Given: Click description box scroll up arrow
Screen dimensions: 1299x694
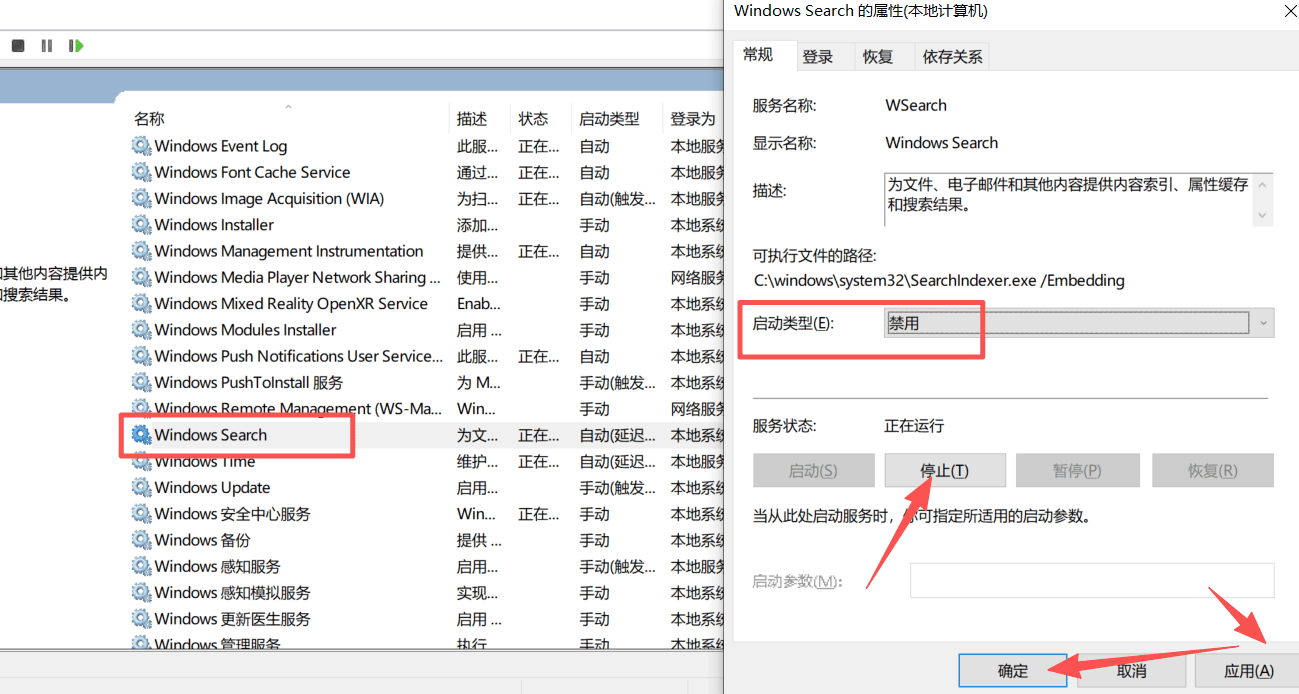Looking at the screenshot, I should tap(1263, 183).
